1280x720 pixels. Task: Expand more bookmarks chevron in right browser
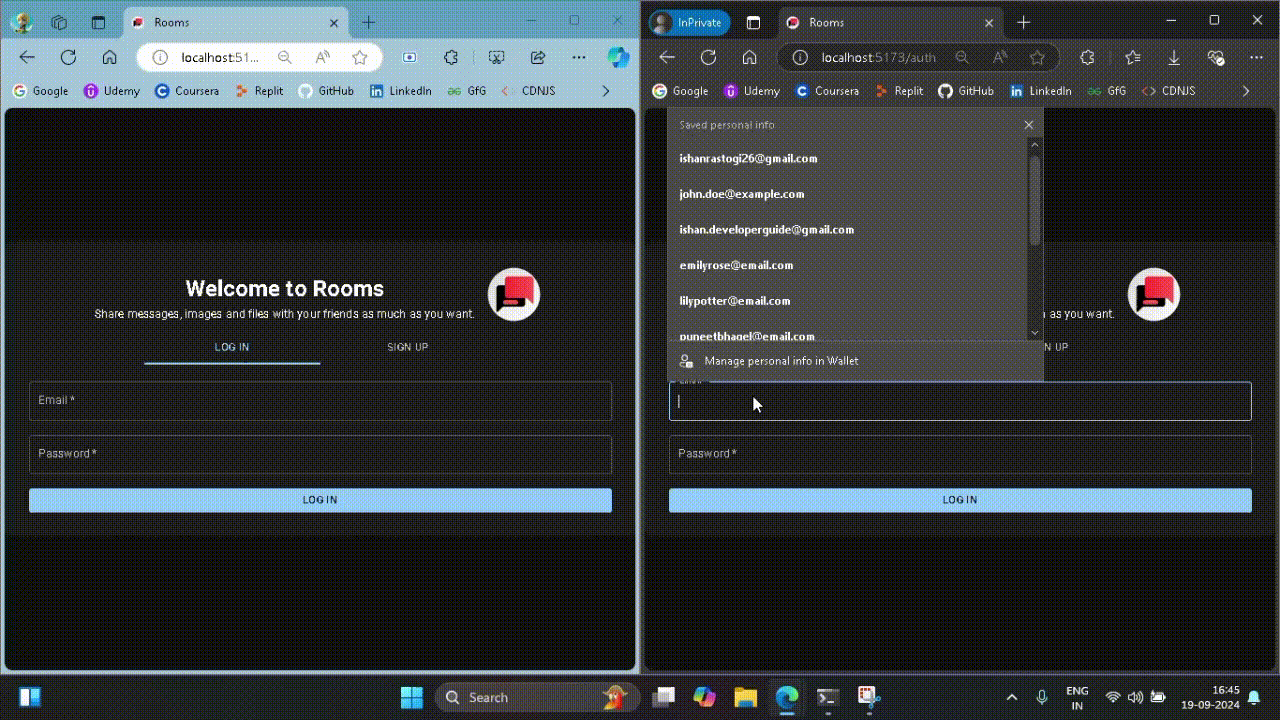(x=1245, y=91)
